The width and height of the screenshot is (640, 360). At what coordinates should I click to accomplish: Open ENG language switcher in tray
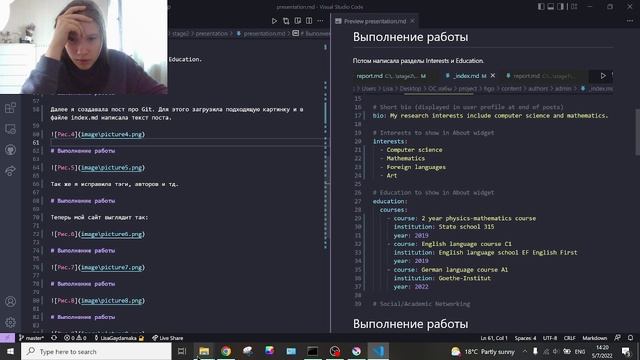click(580, 351)
